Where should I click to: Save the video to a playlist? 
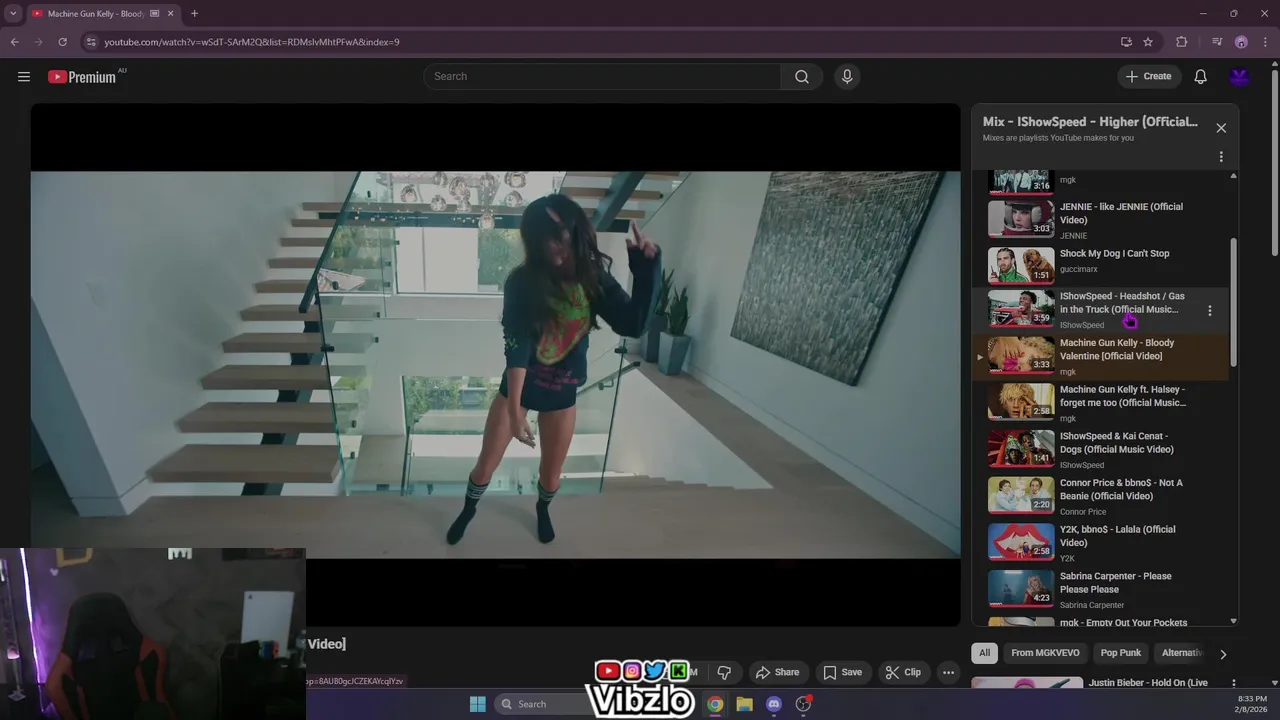tap(842, 672)
